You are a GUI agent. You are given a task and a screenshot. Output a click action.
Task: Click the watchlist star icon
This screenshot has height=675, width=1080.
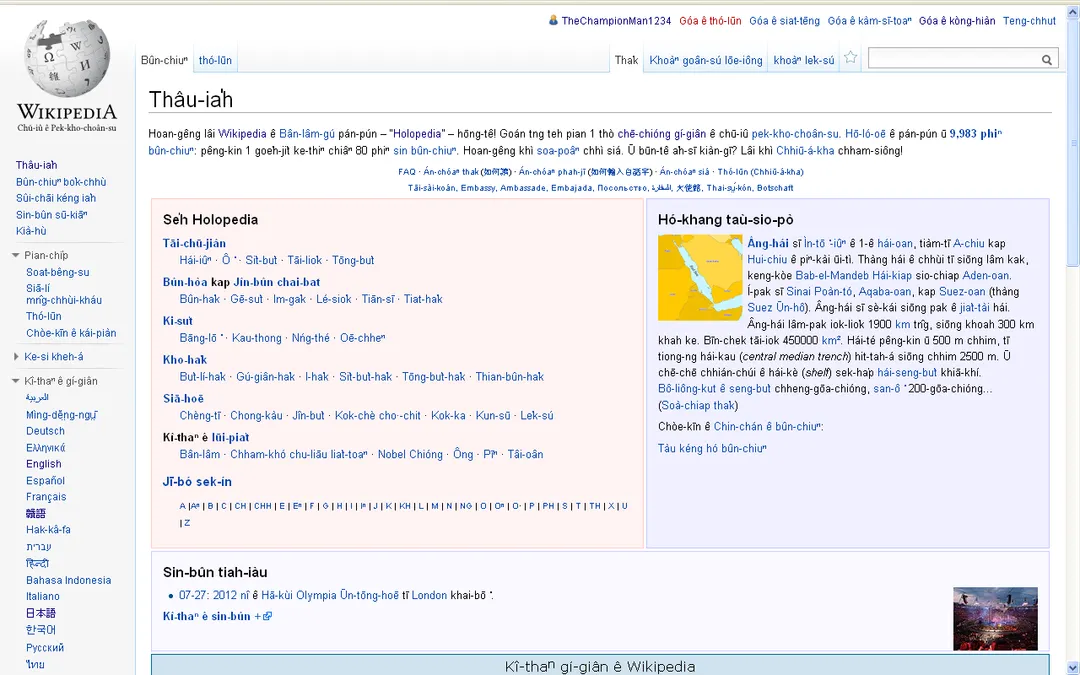851,58
